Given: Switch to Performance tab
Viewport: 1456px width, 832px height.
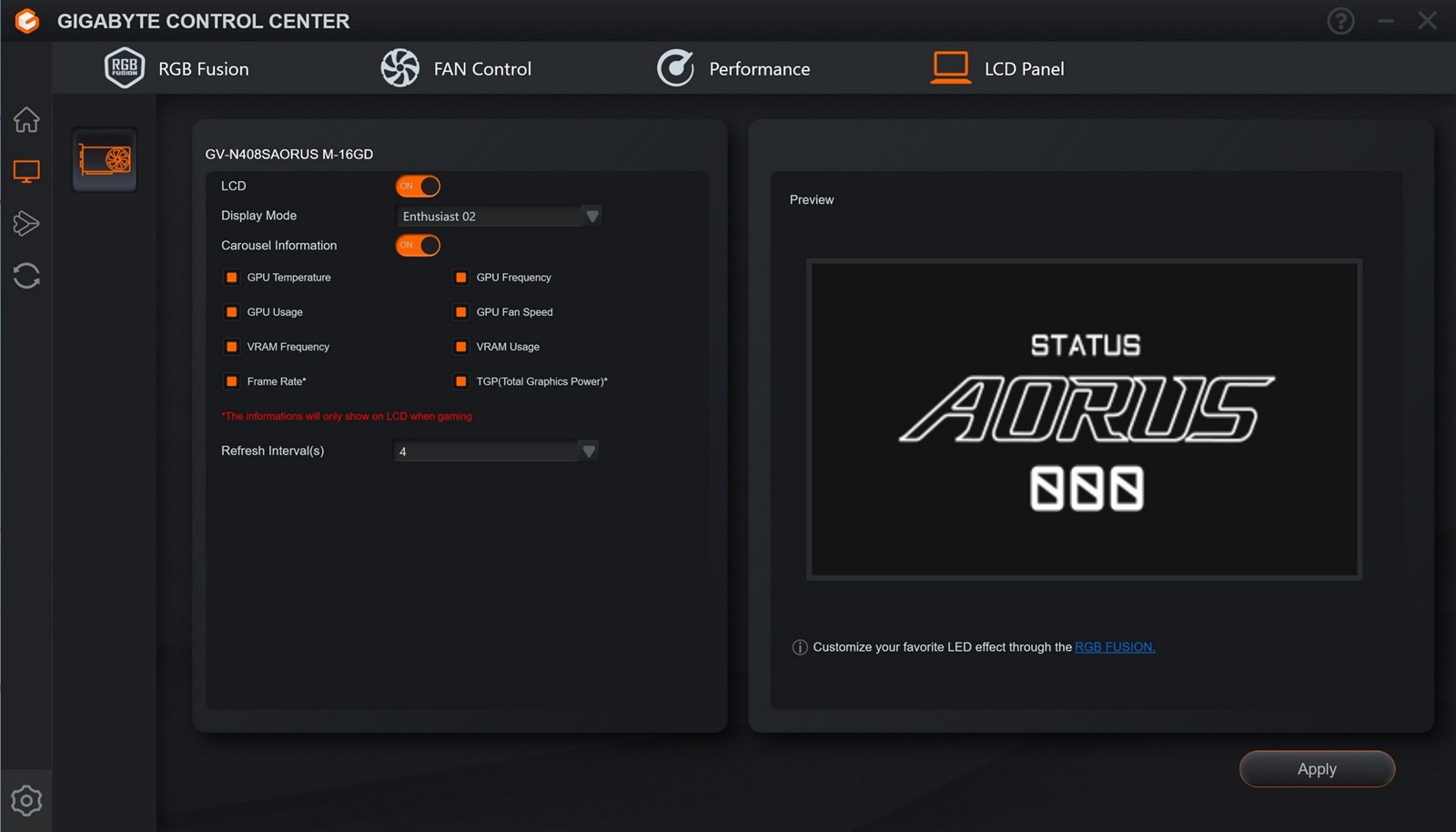Looking at the screenshot, I should pyautogui.click(x=733, y=68).
